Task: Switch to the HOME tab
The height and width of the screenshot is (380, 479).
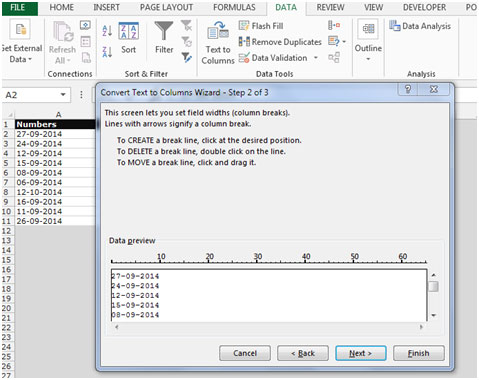Action: click(62, 7)
